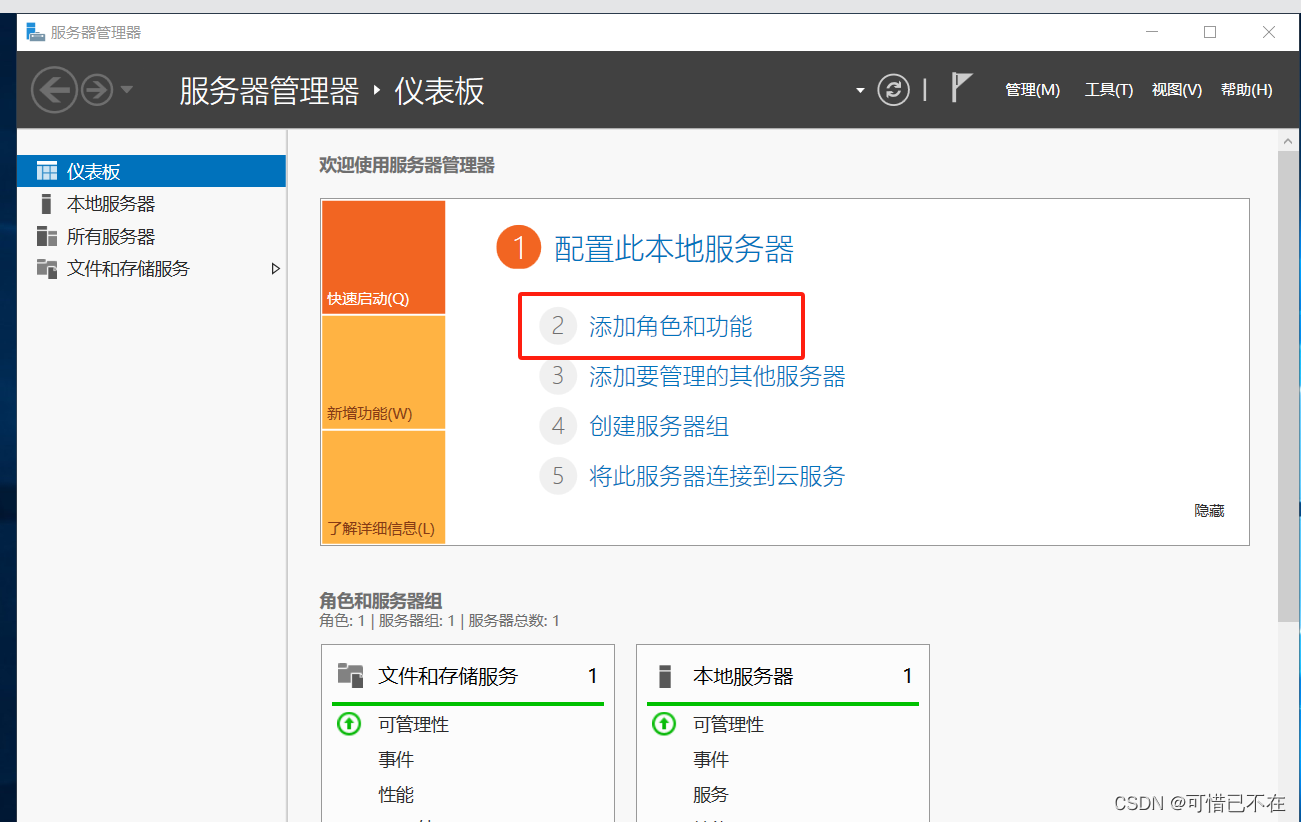Open the dropdown arrow beside refresh
1301x822 pixels.
click(860, 89)
